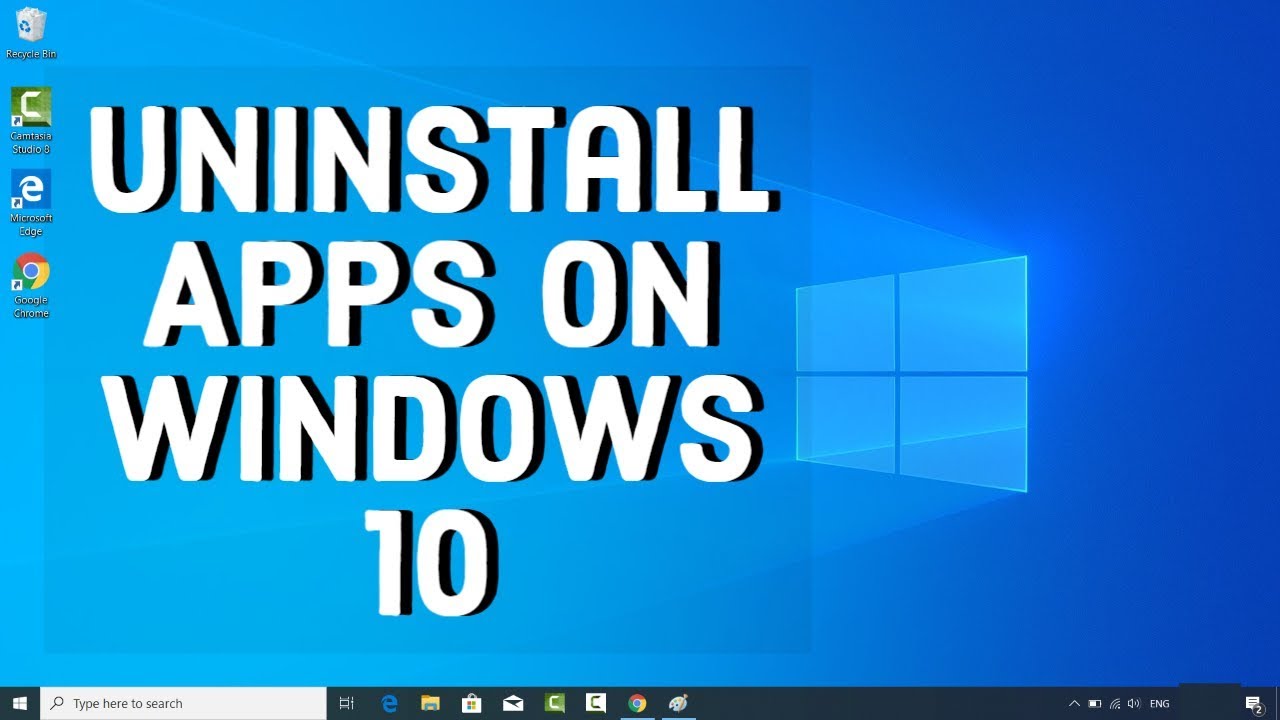This screenshot has width=1280, height=720.
Task: Open the Mail app from the taskbar
Action: [513, 704]
